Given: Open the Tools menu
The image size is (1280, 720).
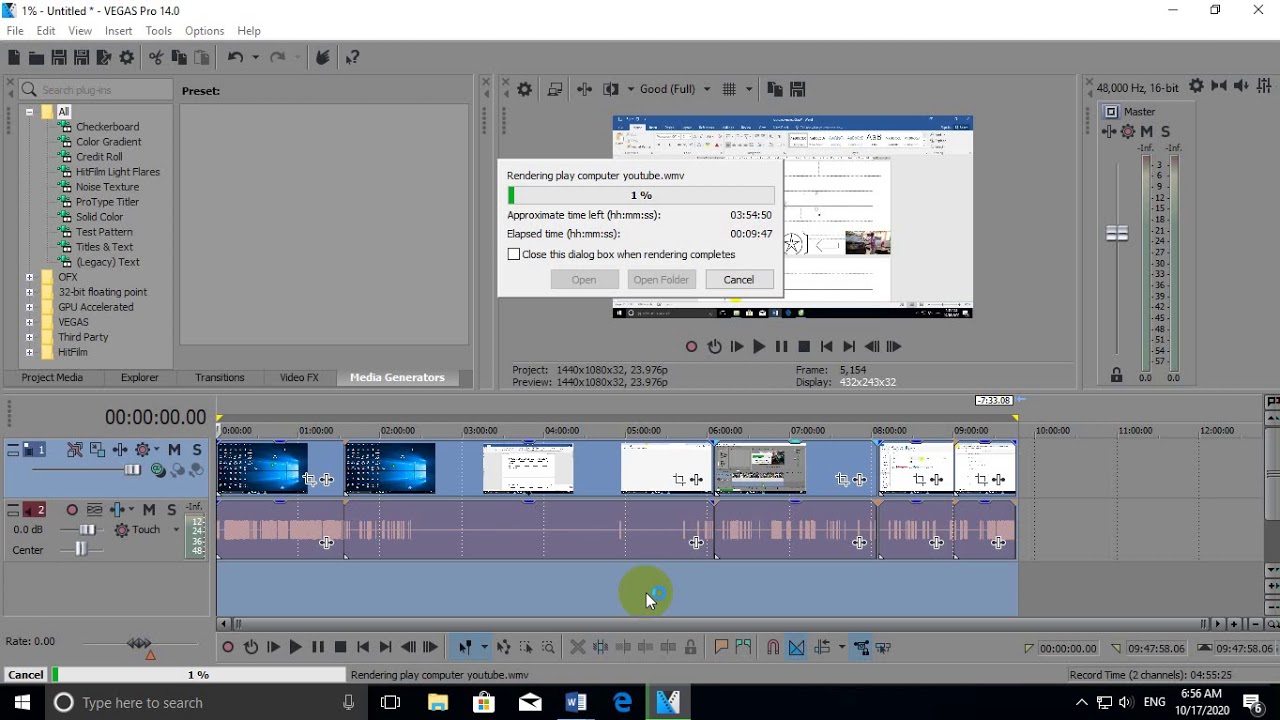Looking at the screenshot, I should click(x=158, y=31).
